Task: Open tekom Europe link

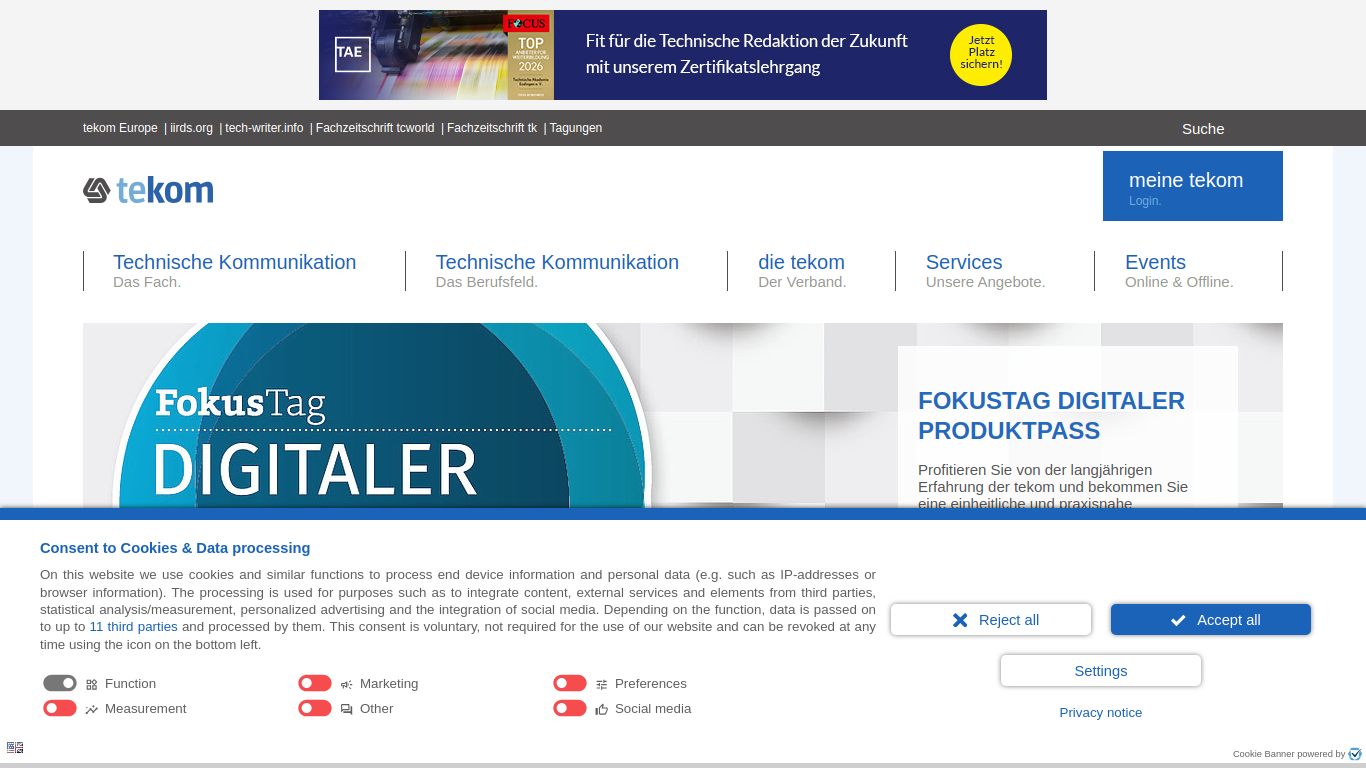Action: [120, 128]
